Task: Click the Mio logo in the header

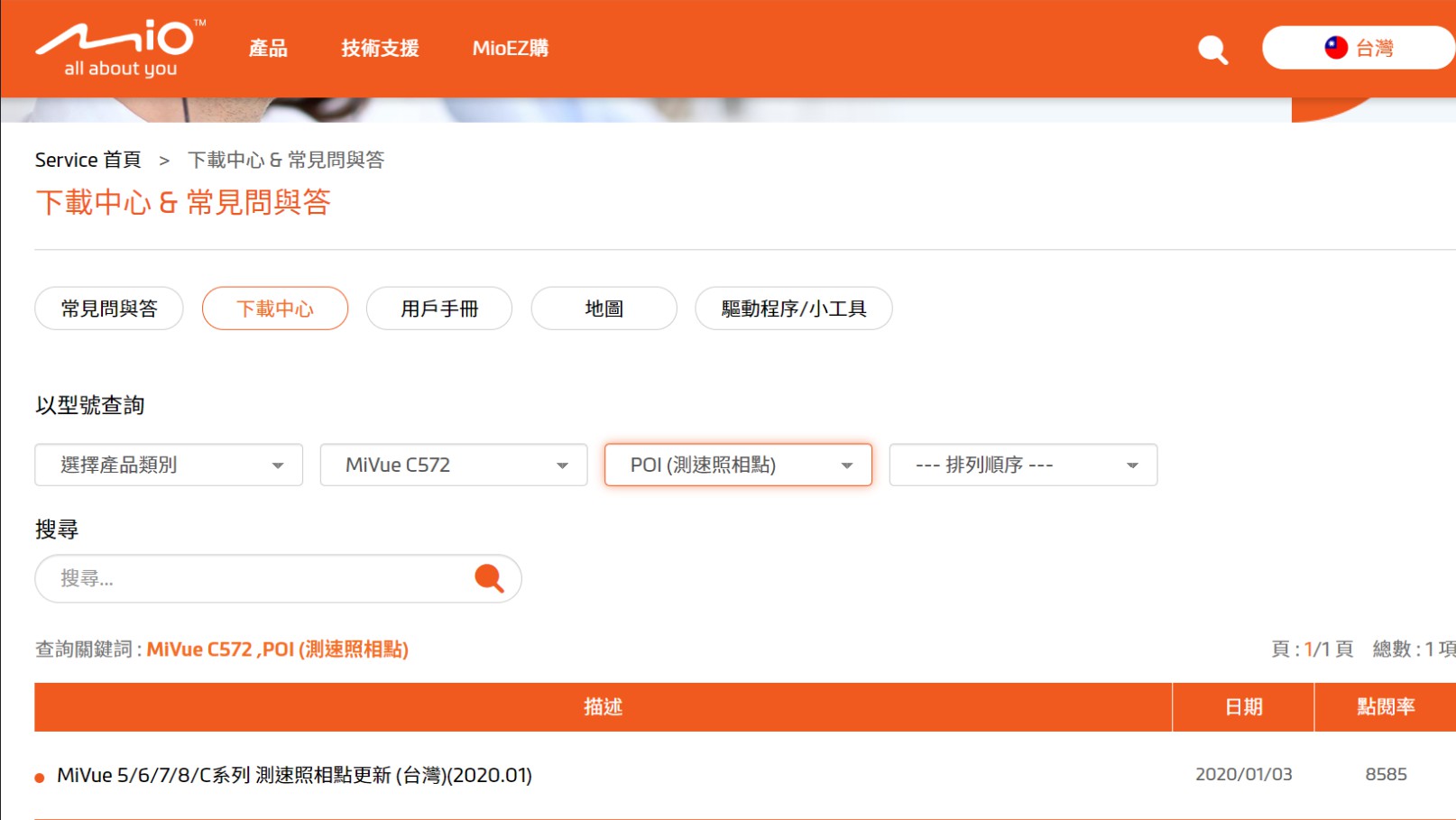Action: point(120,48)
